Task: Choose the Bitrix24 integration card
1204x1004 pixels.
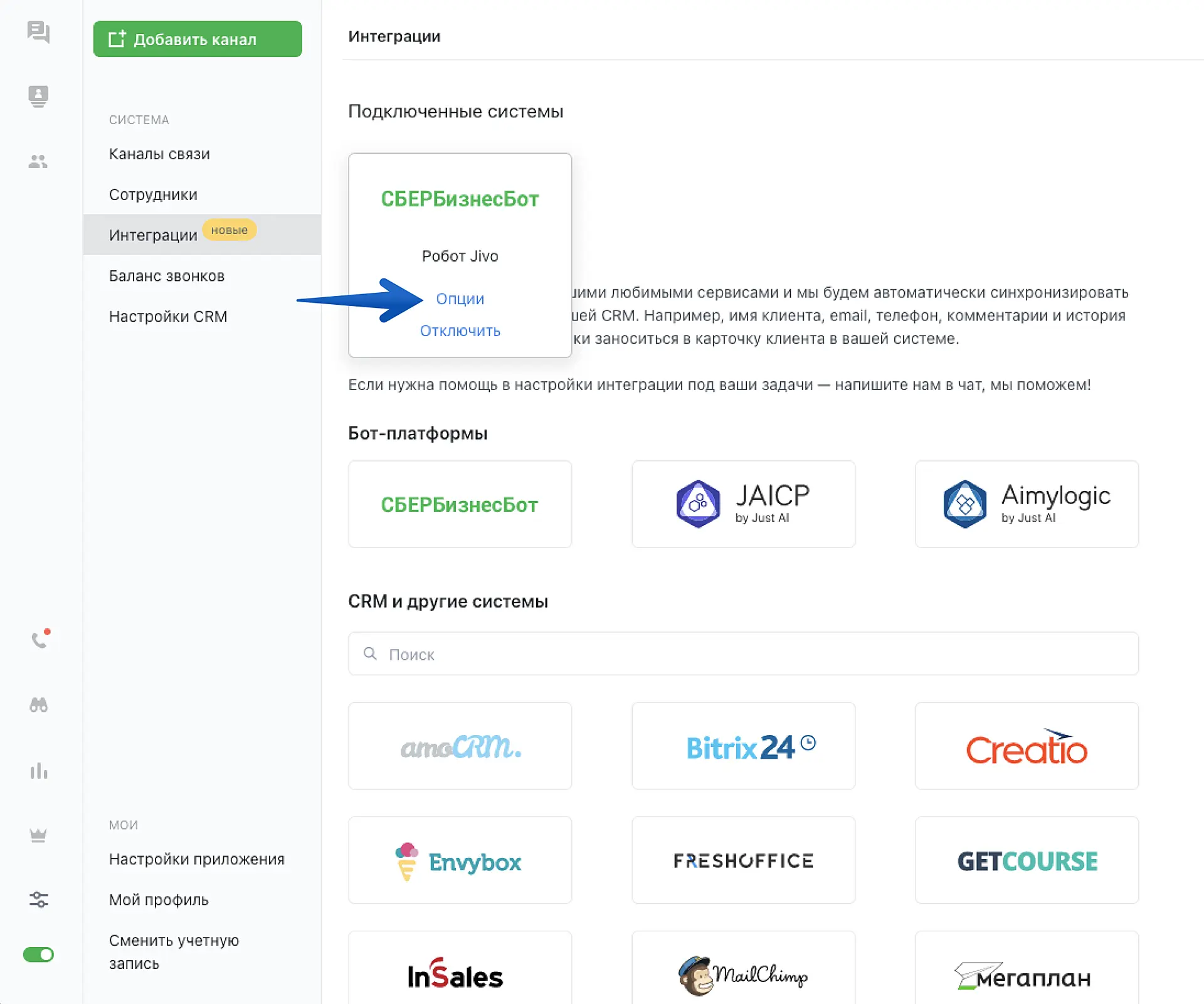Action: [743, 746]
